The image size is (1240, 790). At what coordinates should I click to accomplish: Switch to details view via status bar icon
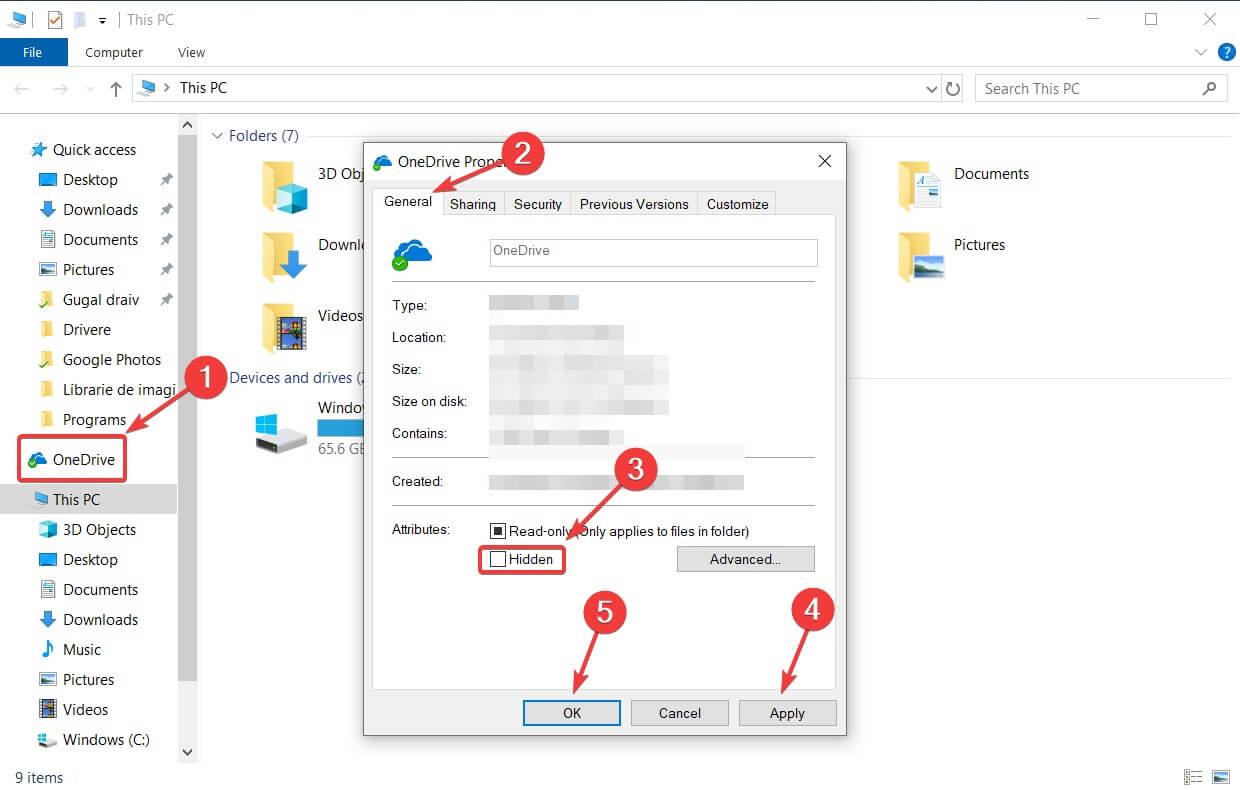[x=1192, y=777]
